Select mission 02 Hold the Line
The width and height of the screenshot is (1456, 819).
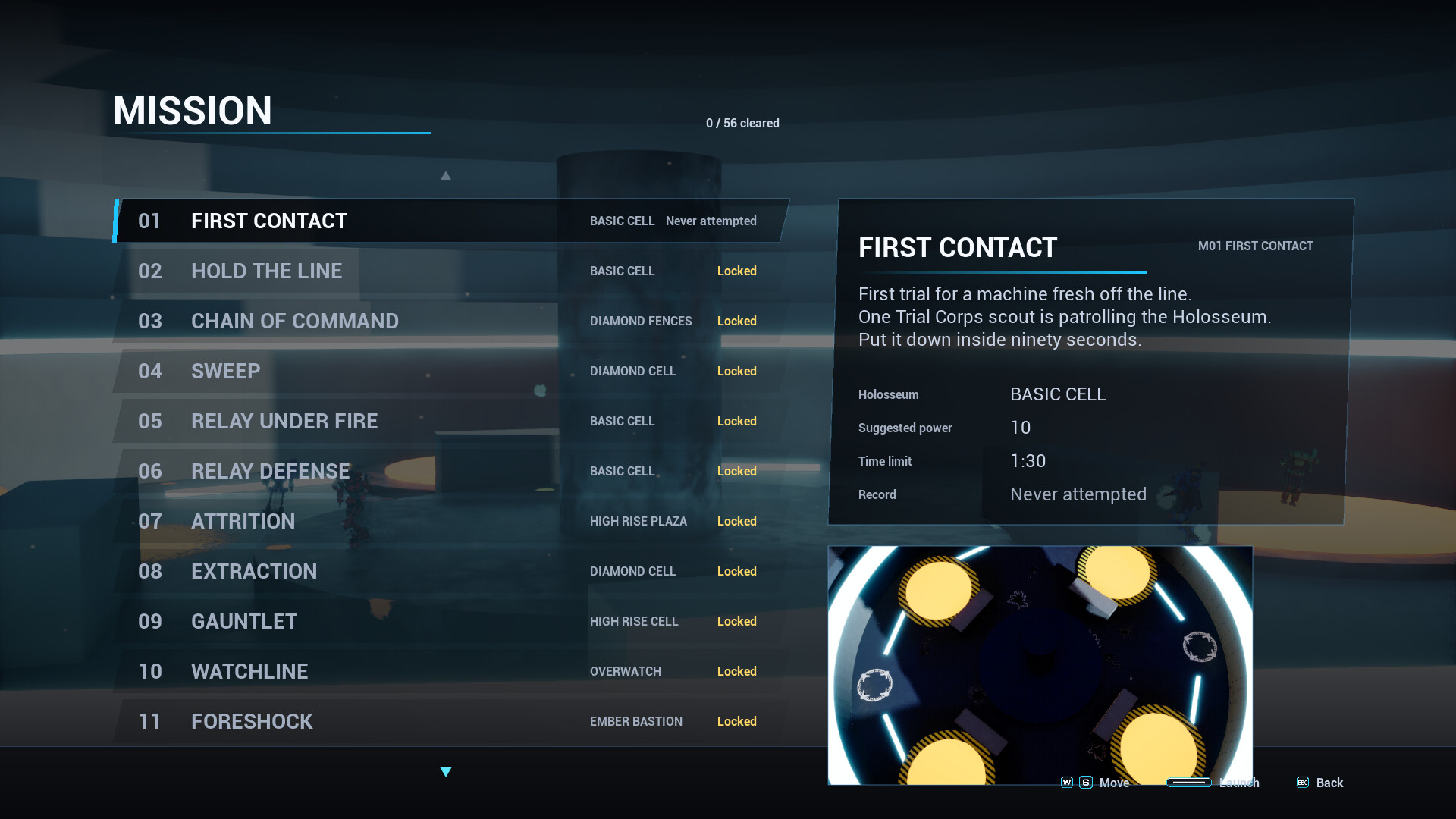click(451, 271)
